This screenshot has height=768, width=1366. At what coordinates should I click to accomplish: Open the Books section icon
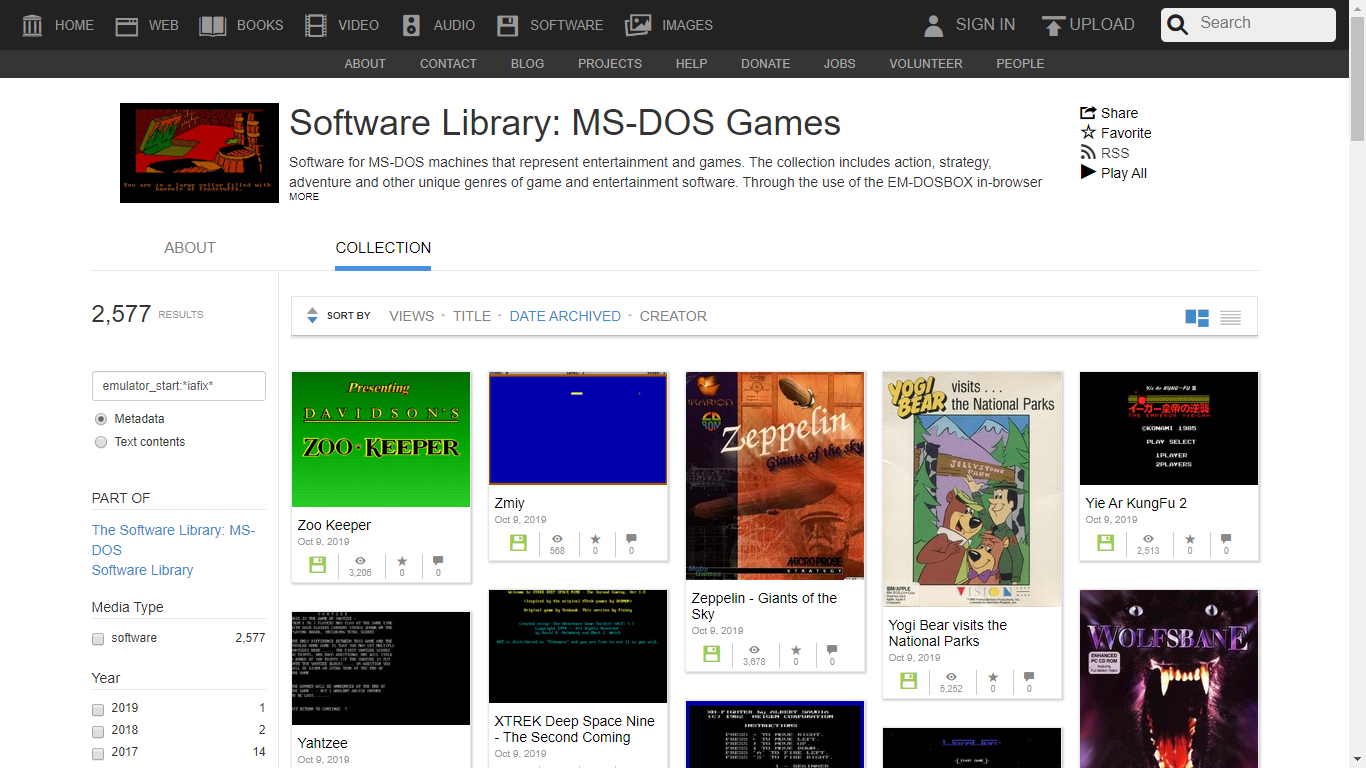213,25
